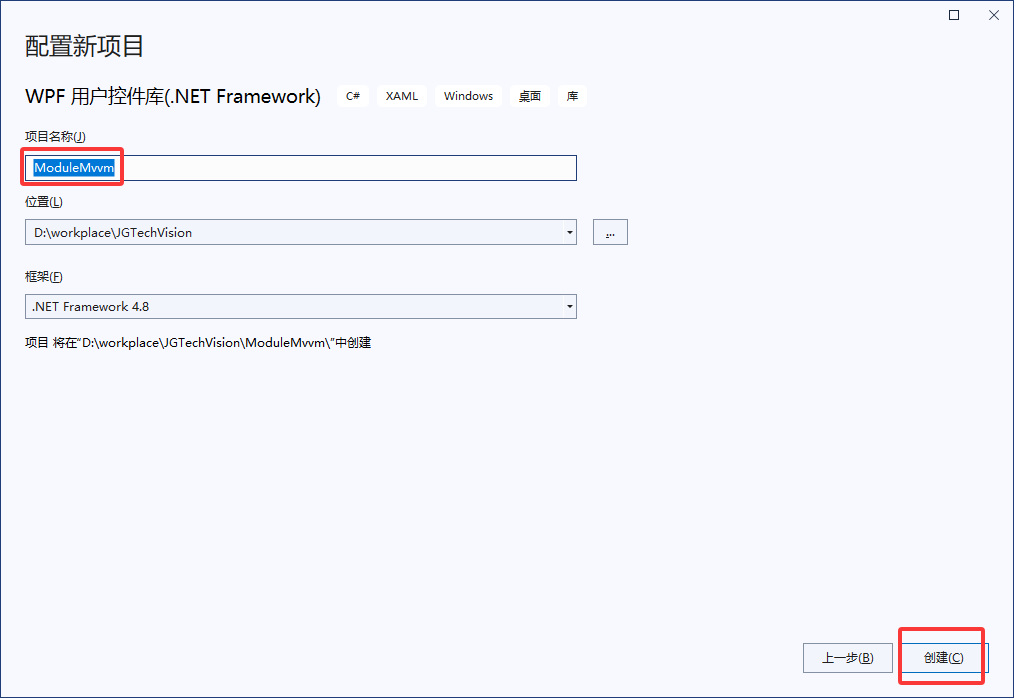Click the 框架(F) field label
The width and height of the screenshot is (1014, 698).
(43, 276)
